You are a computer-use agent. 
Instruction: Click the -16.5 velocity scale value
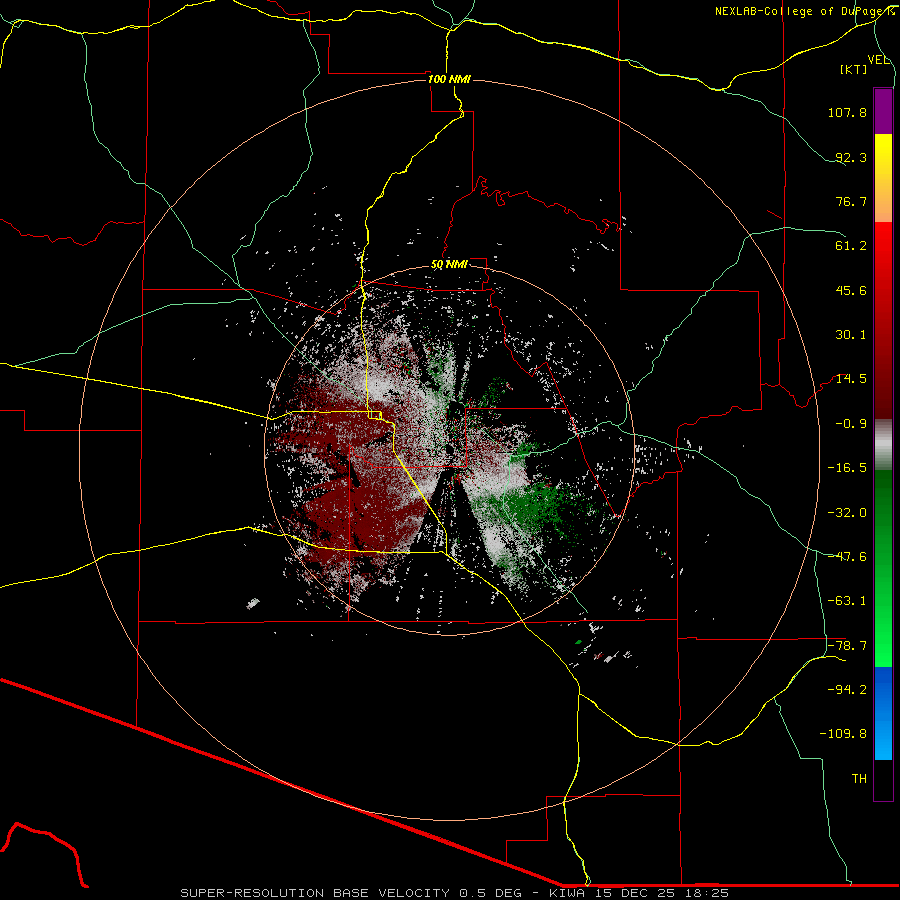(x=847, y=468)
